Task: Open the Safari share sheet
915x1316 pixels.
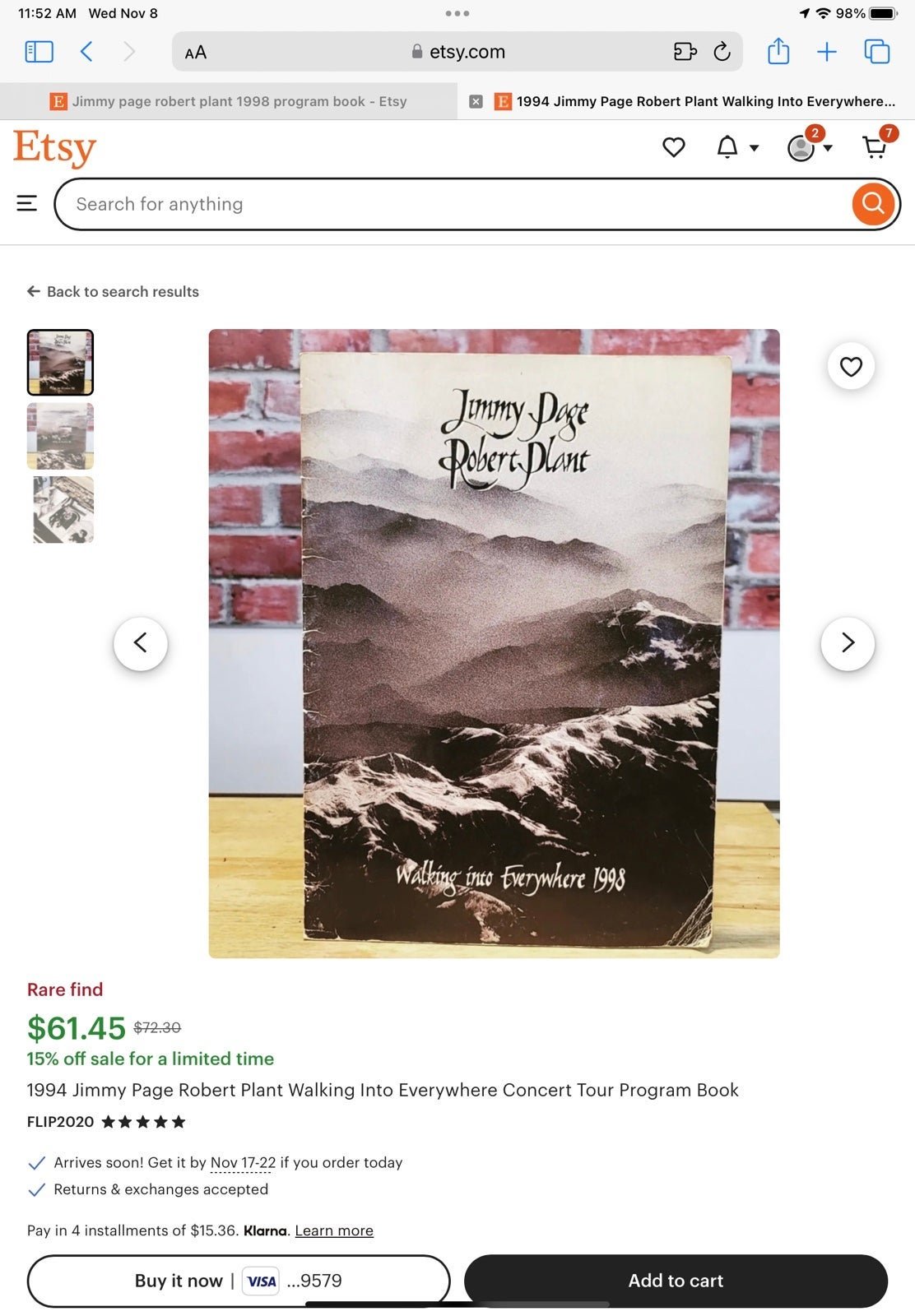Action: (778, 51)
